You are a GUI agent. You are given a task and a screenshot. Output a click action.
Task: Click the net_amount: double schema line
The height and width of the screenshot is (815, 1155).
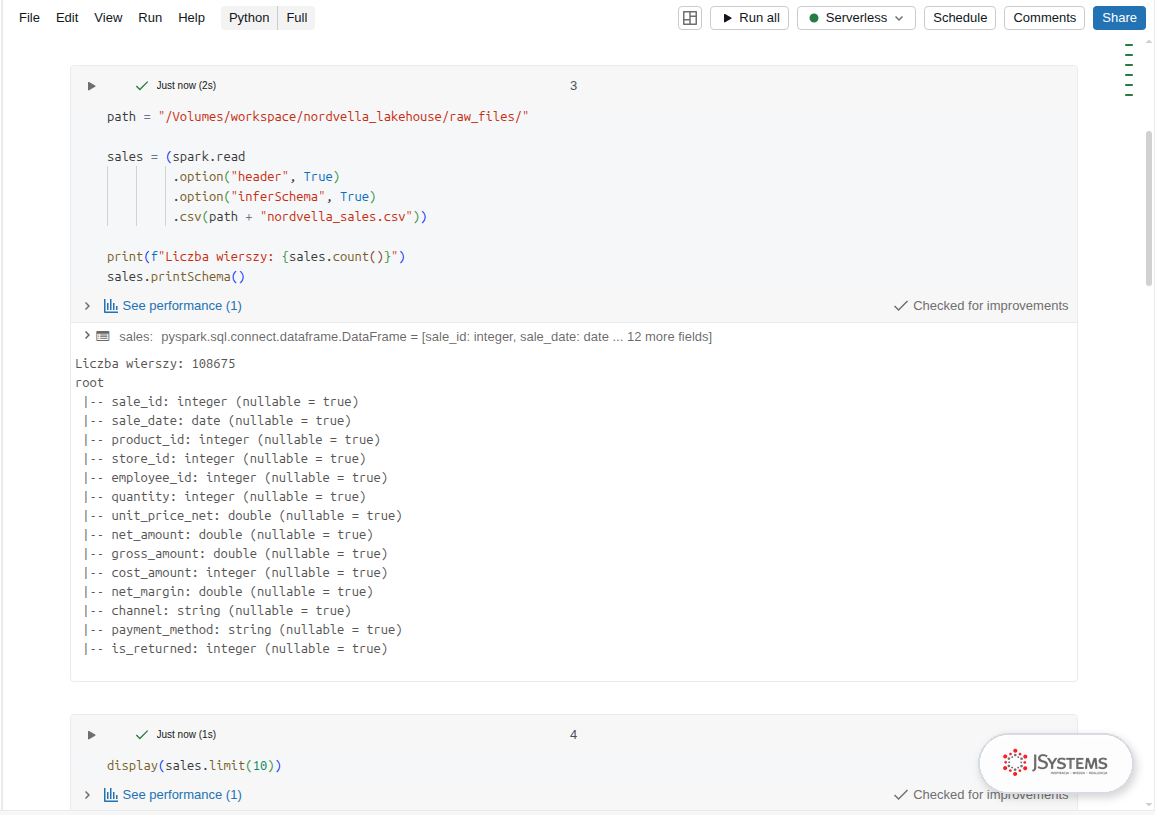pos(228,535)
